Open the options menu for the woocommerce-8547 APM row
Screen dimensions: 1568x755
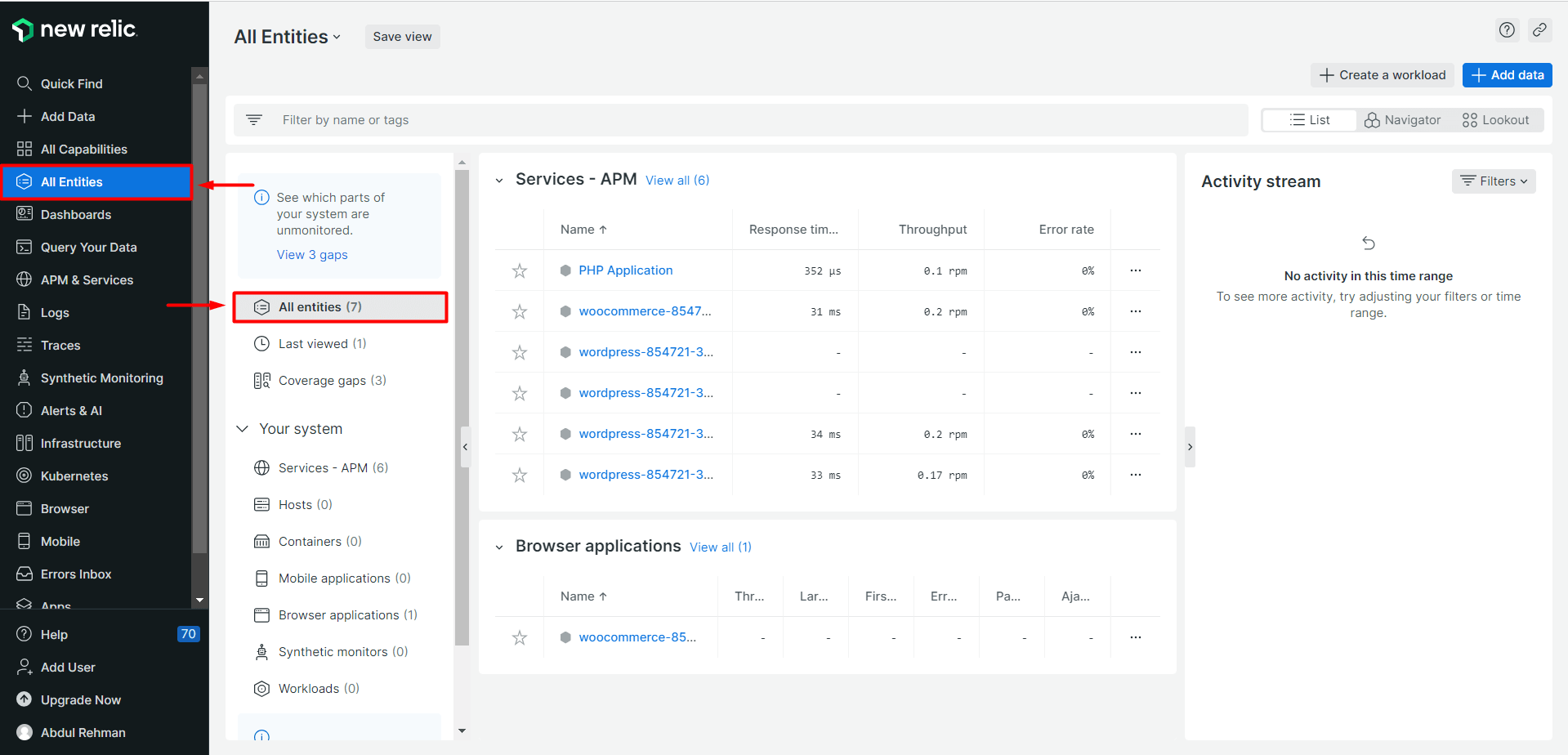[1136, 311]
